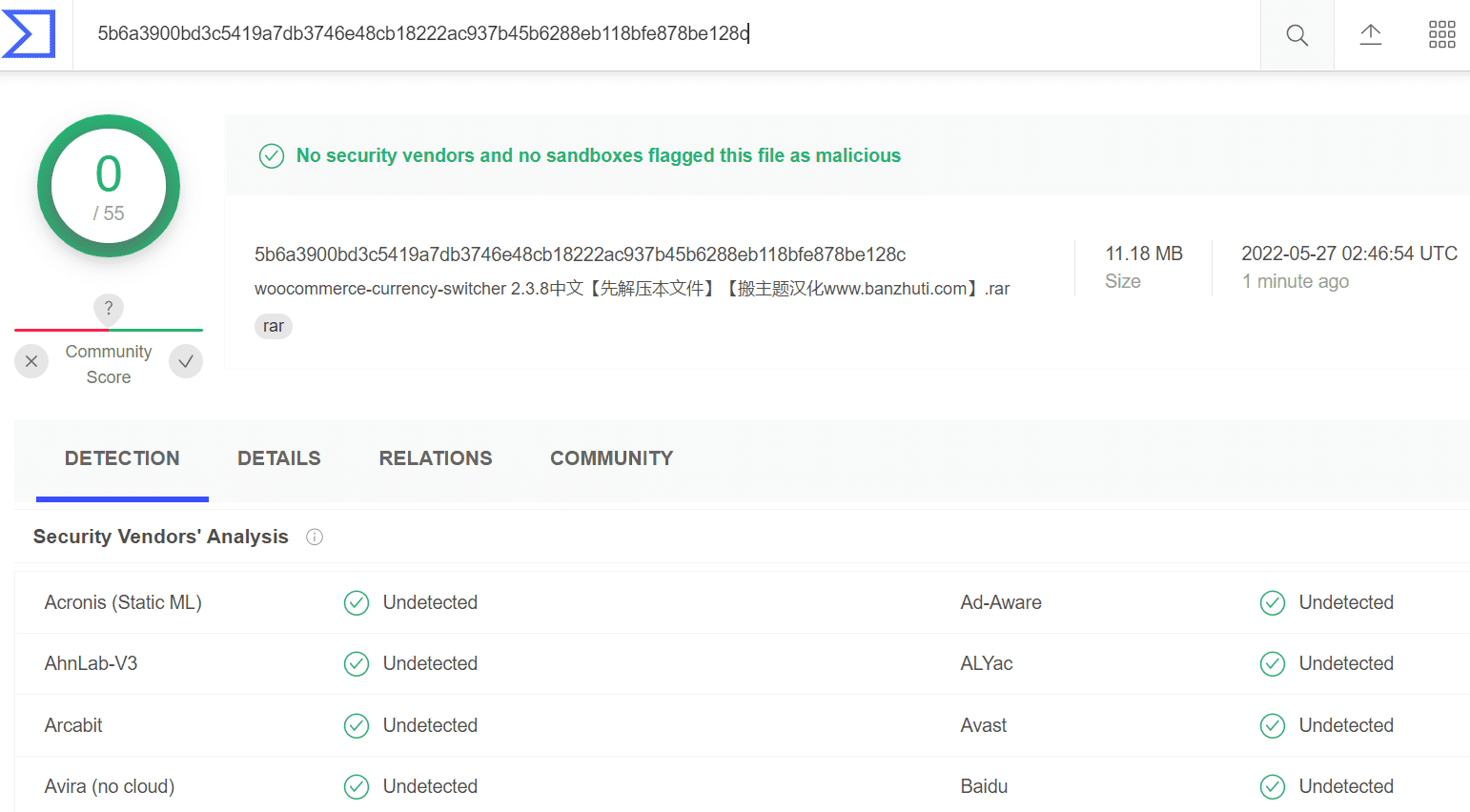1470x812 pixels.
Task: Open the VirusTotal home logo
Action: [x=29, y=34]
